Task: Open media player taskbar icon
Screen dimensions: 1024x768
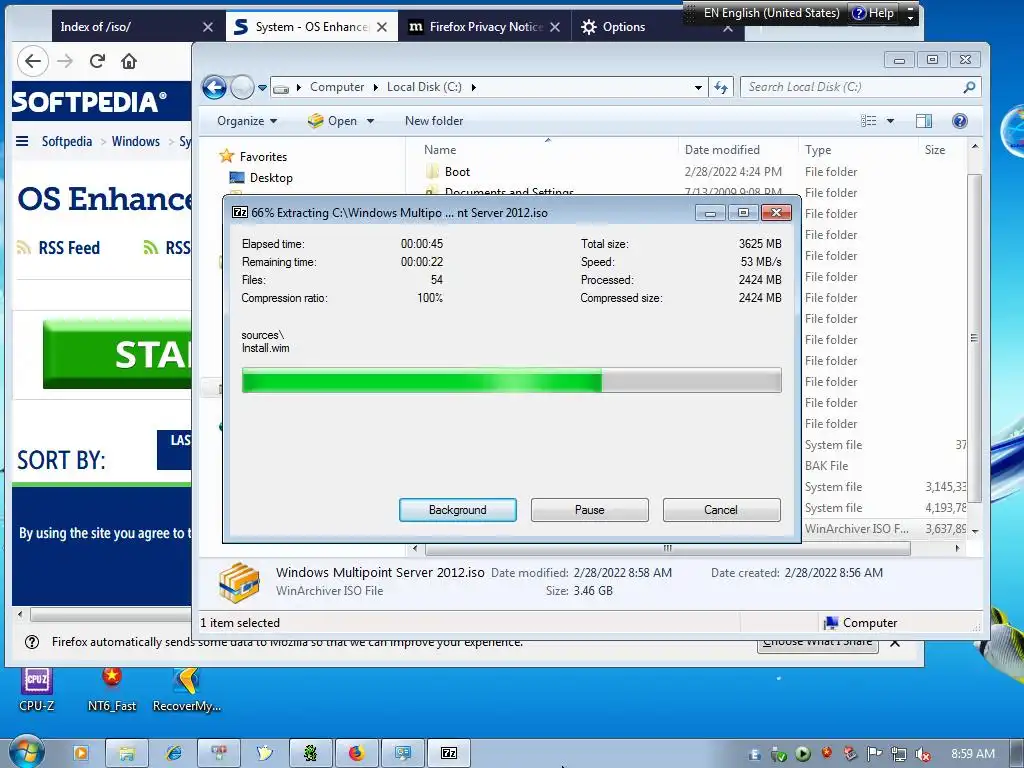Action: tap(81, 754)
